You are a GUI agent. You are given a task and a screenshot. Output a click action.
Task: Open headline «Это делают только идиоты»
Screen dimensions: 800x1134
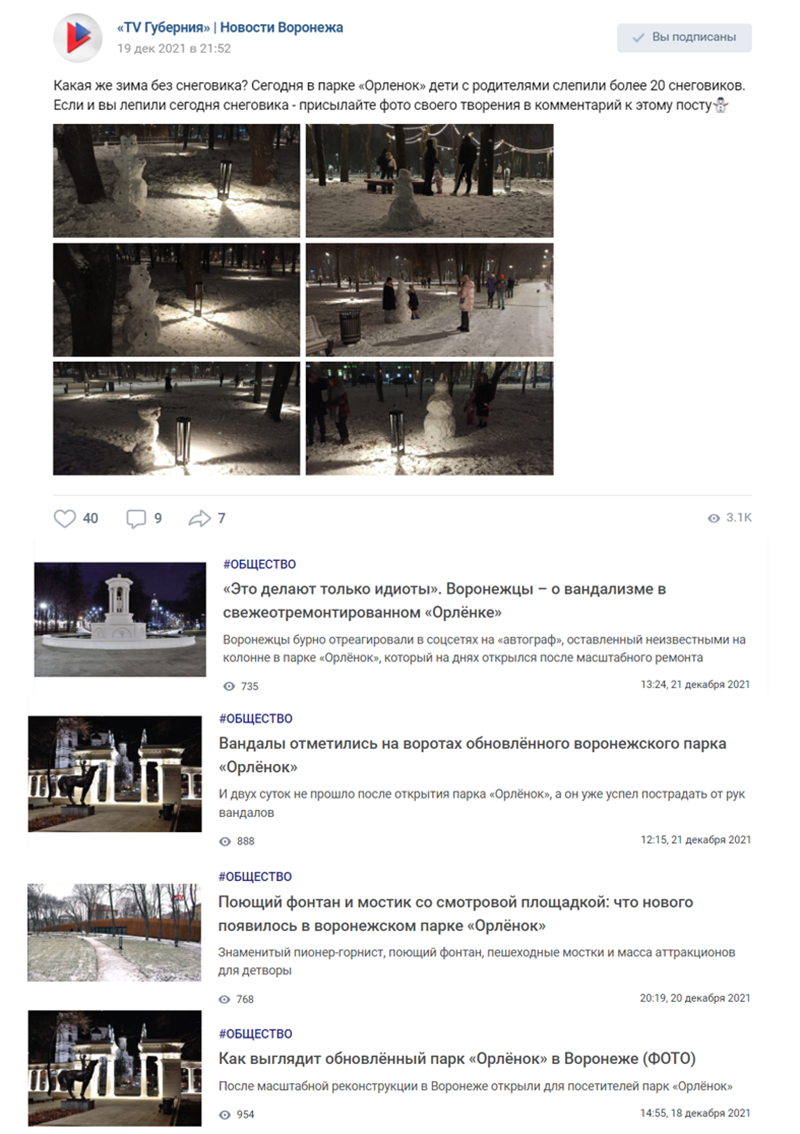tap(444, 600)
